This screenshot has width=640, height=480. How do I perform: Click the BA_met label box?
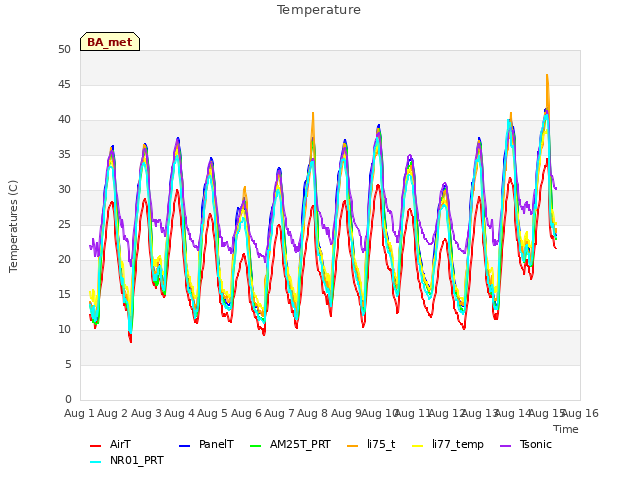(x=110, y=42)
